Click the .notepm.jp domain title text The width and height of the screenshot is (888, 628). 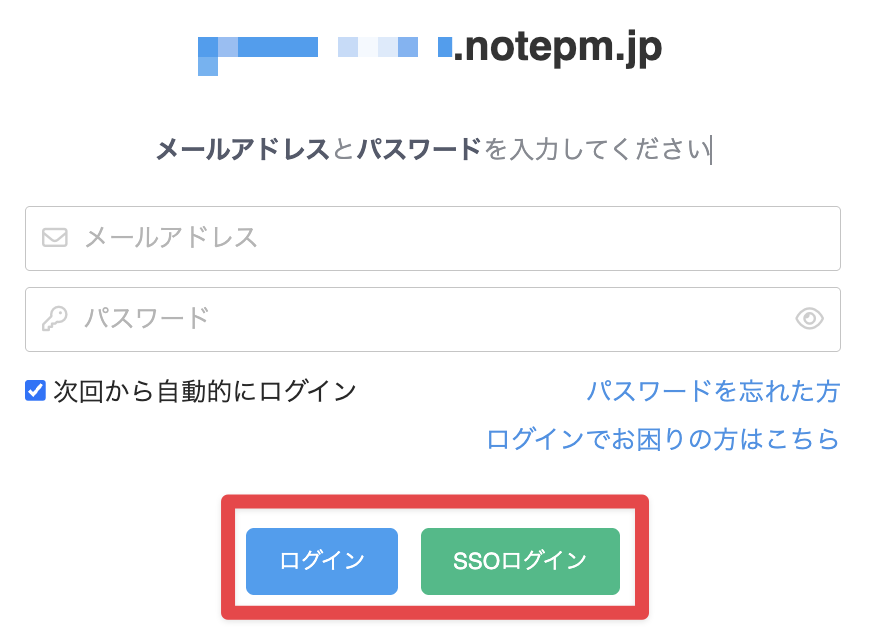click(557, 47)
